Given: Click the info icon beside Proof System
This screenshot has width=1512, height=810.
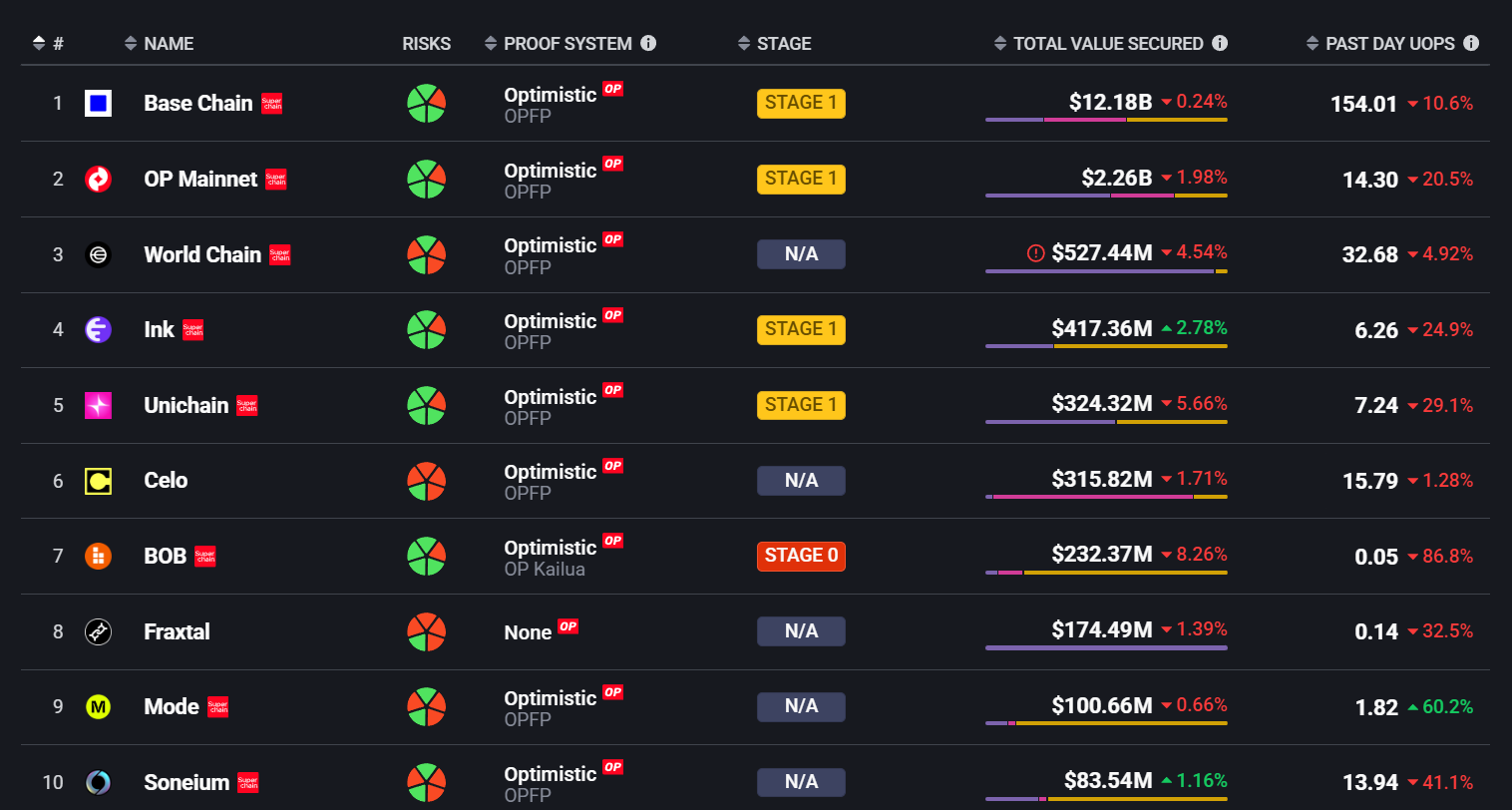Looking at the screenshot, I should [648, 43].
